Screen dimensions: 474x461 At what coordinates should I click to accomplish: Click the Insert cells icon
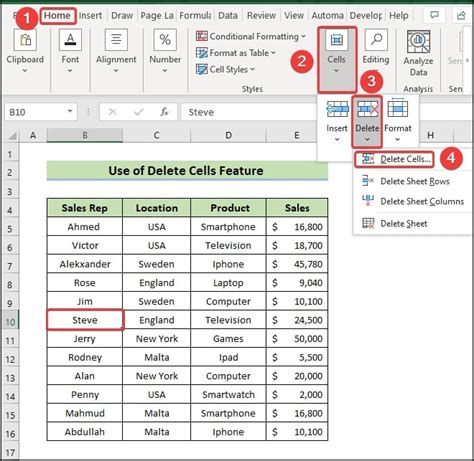click(x=337, y=109)
